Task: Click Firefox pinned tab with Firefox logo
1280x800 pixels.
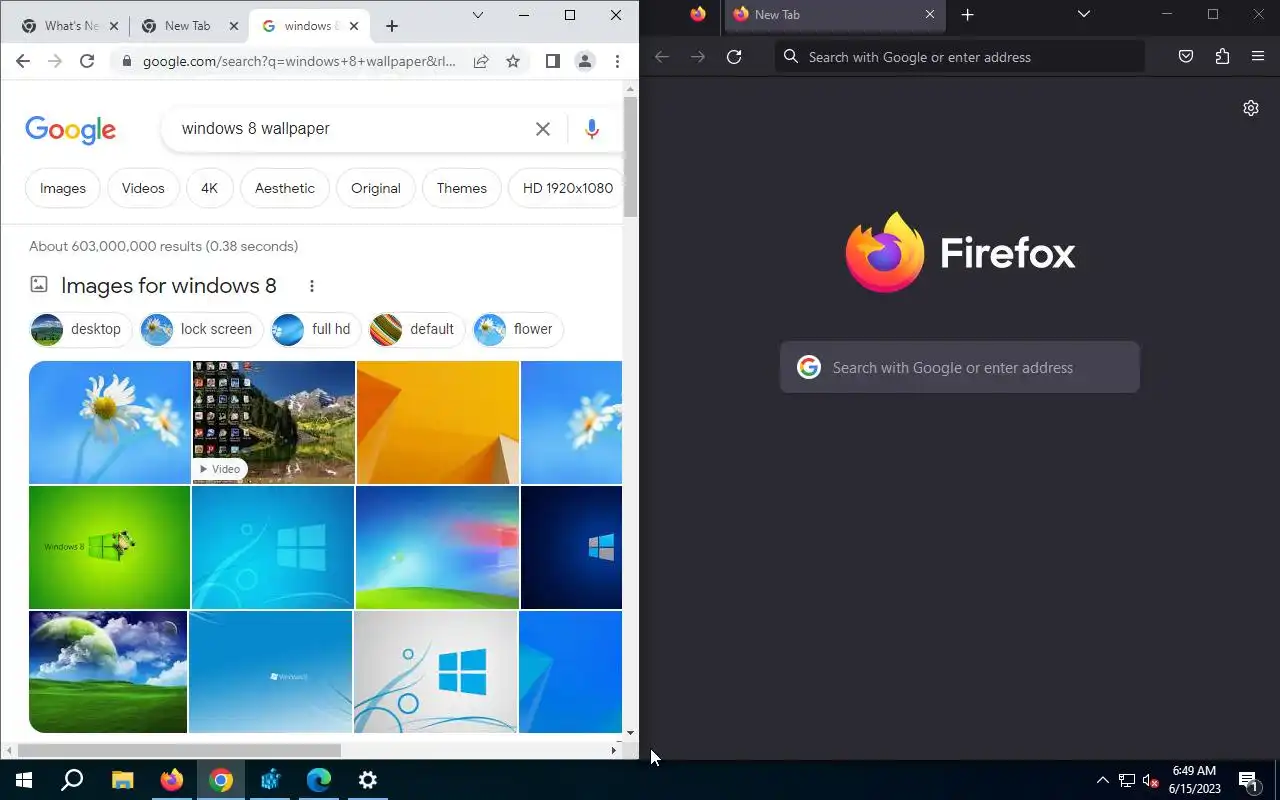Action: click(698, 14)
